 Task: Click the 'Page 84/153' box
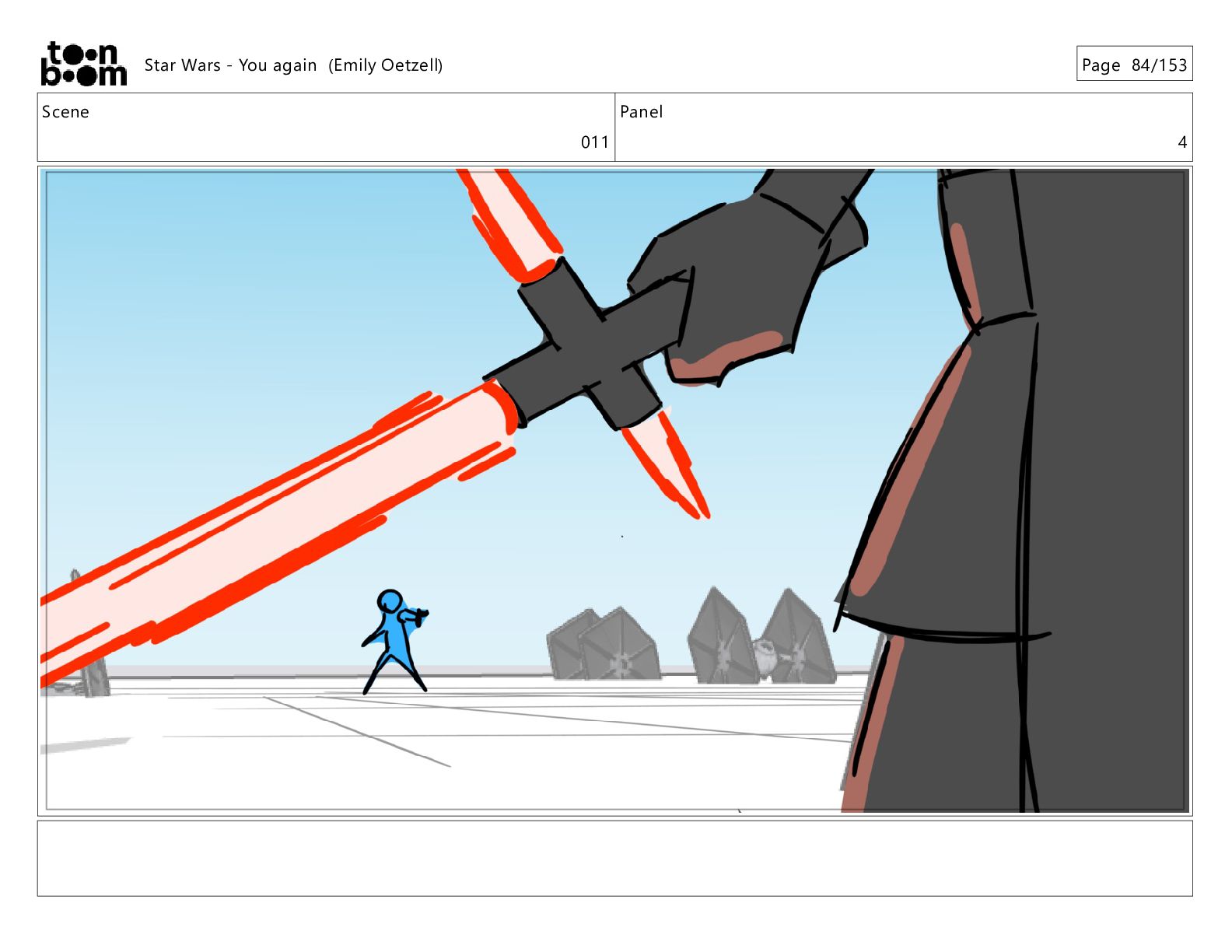pos(1134,64)
